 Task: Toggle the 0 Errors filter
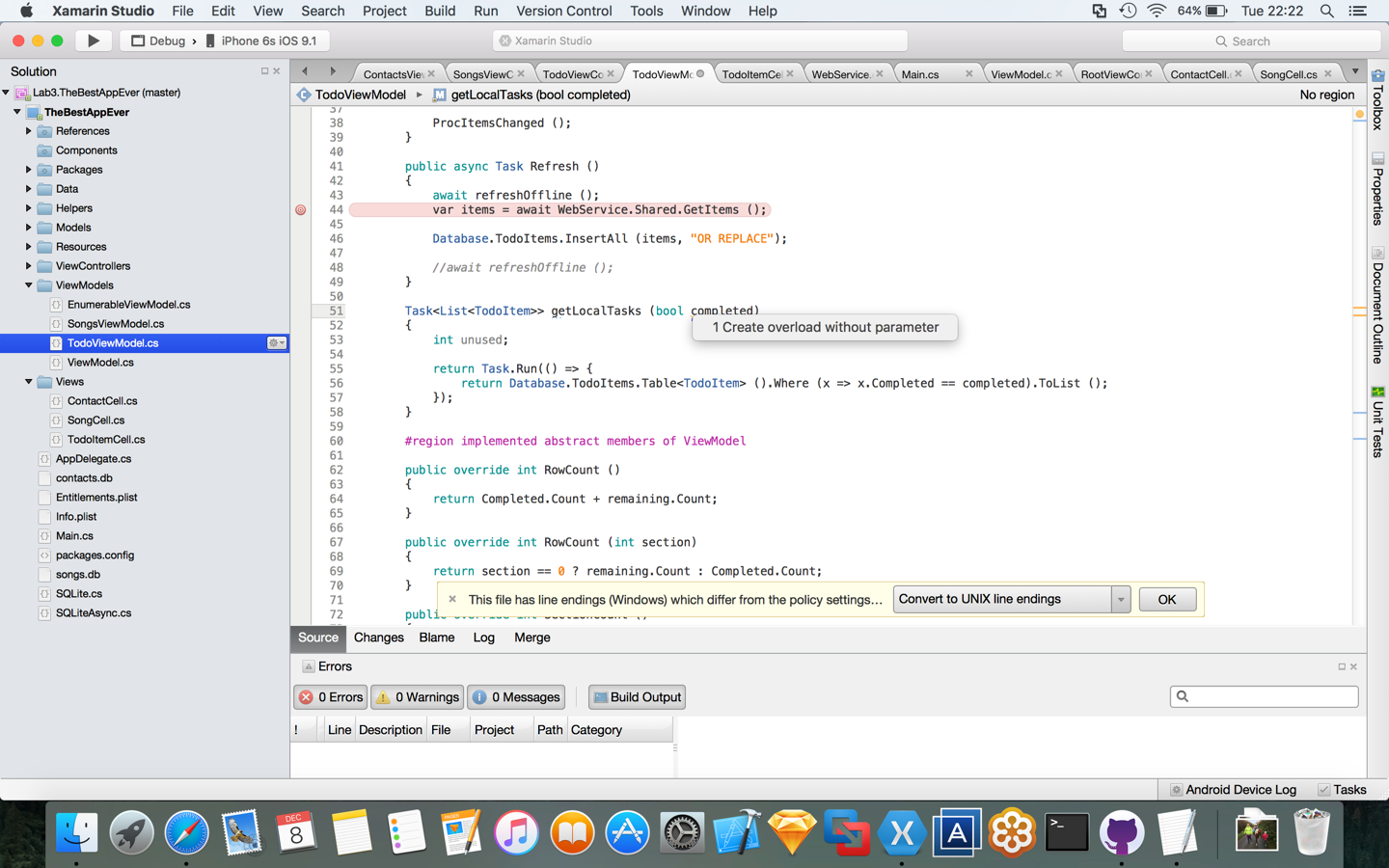330,697
